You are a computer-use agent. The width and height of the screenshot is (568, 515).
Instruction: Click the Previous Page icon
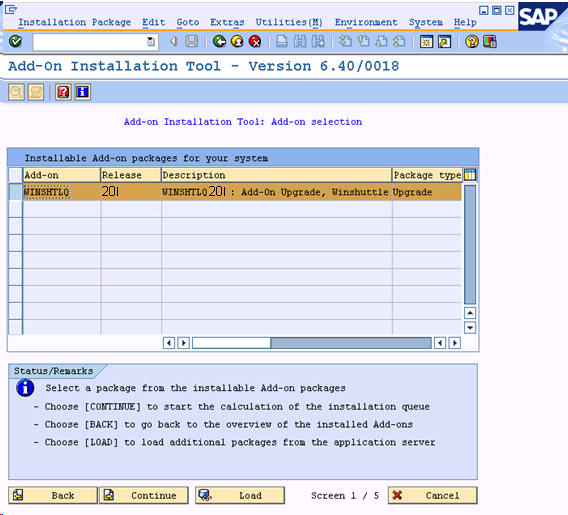(x=363, y=42)
